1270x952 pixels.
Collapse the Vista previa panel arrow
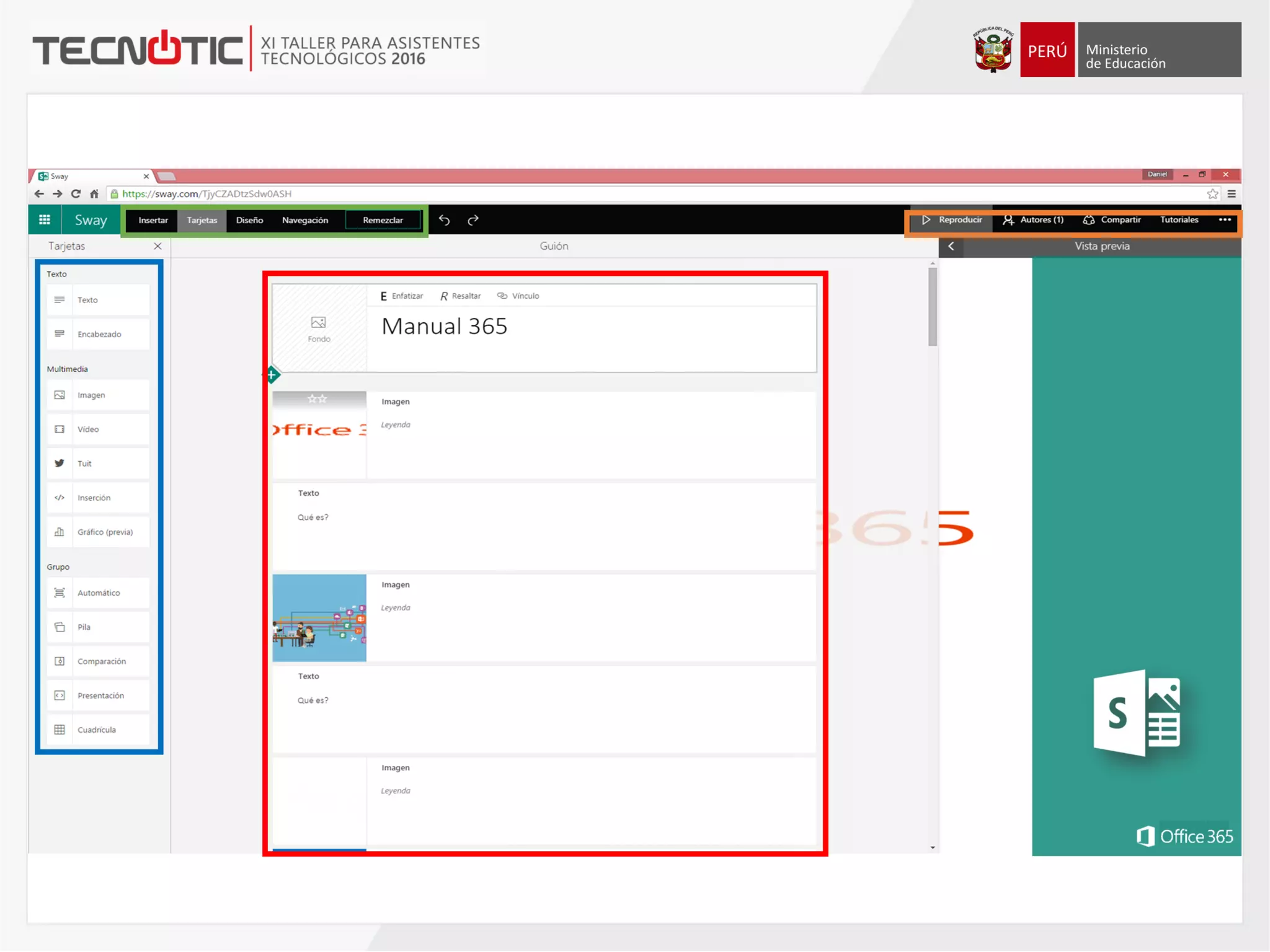click(x=951, y=246)
